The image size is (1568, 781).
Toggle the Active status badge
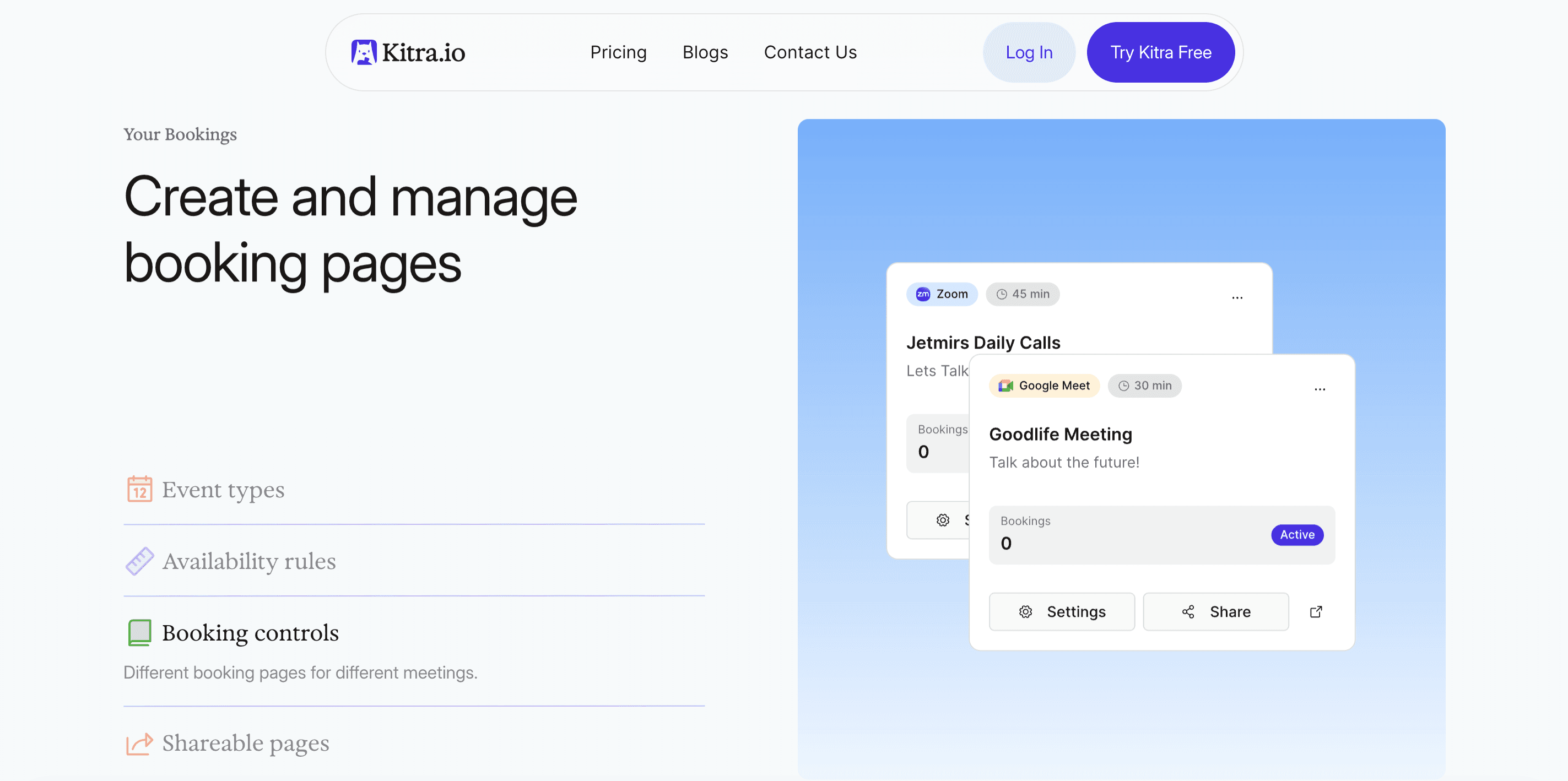(1296, 534)
